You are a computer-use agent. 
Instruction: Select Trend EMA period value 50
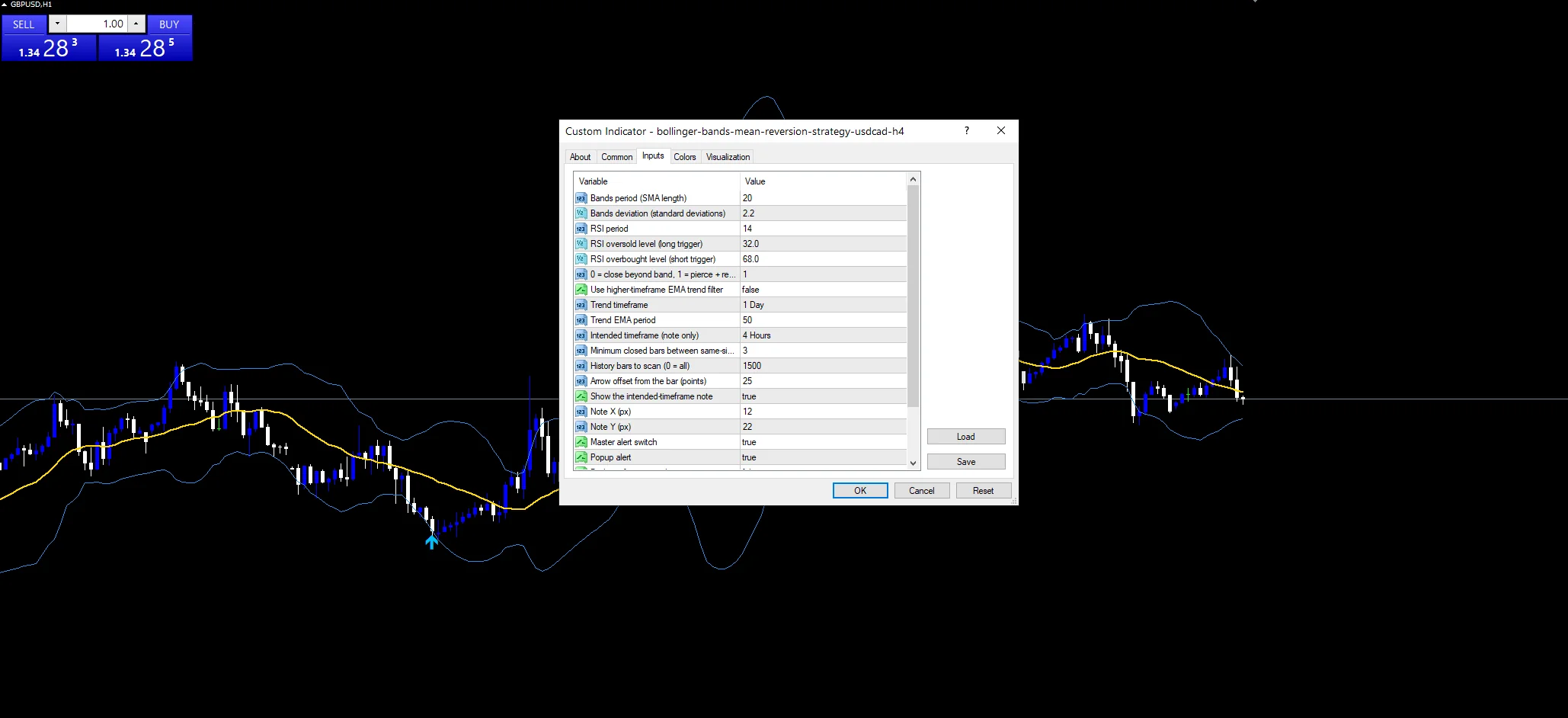(x=823, y=320)
